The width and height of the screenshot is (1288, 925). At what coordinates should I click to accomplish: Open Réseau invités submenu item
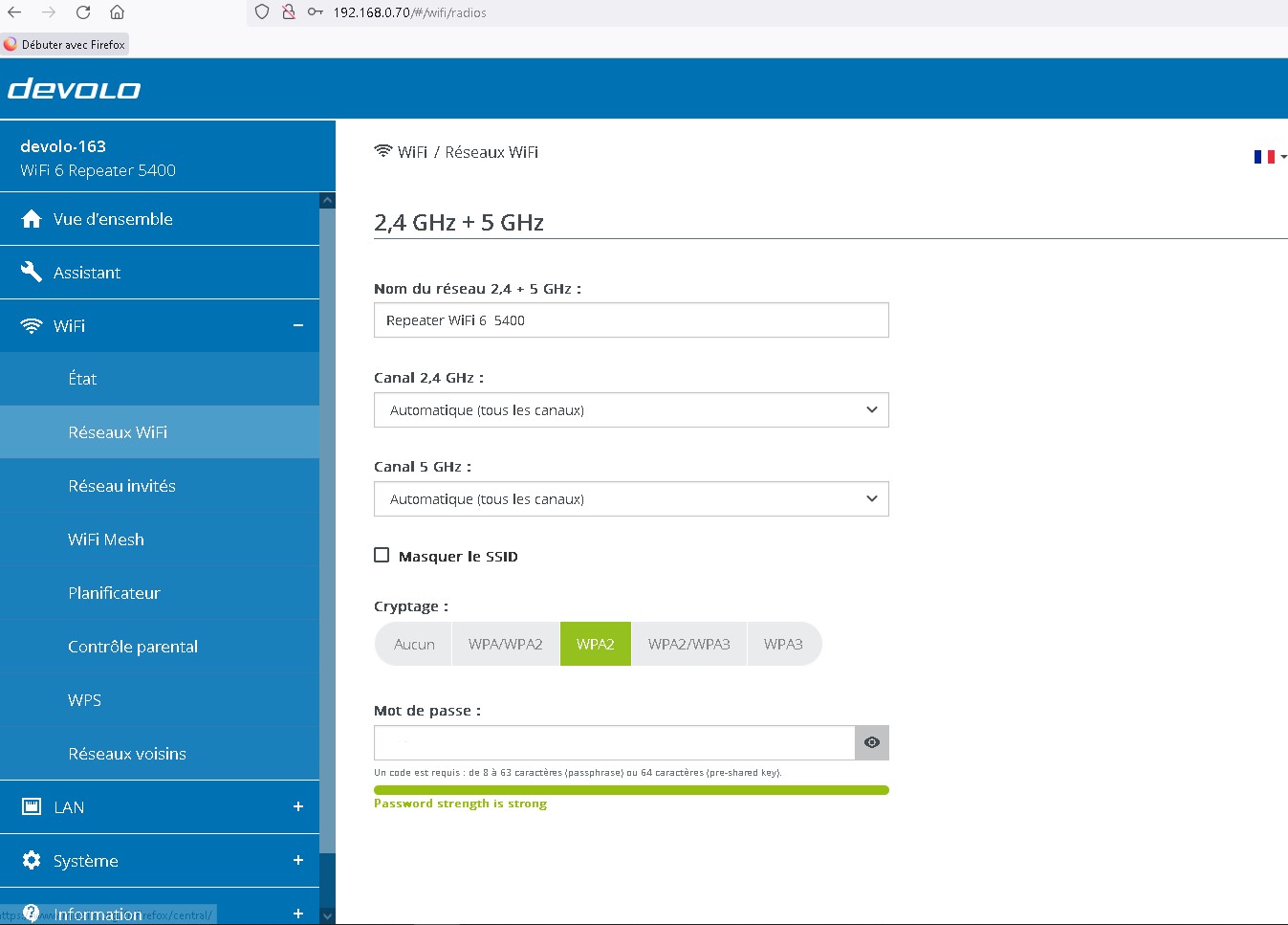[x=160, y=486]
